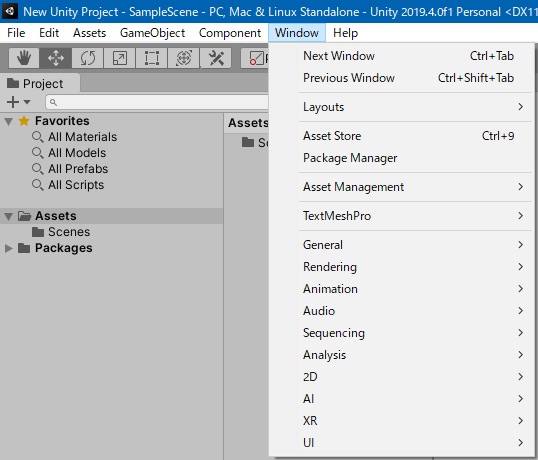Choose Previous Window
The height and width of the screenshot is (460, 538).
click(401, 78)
